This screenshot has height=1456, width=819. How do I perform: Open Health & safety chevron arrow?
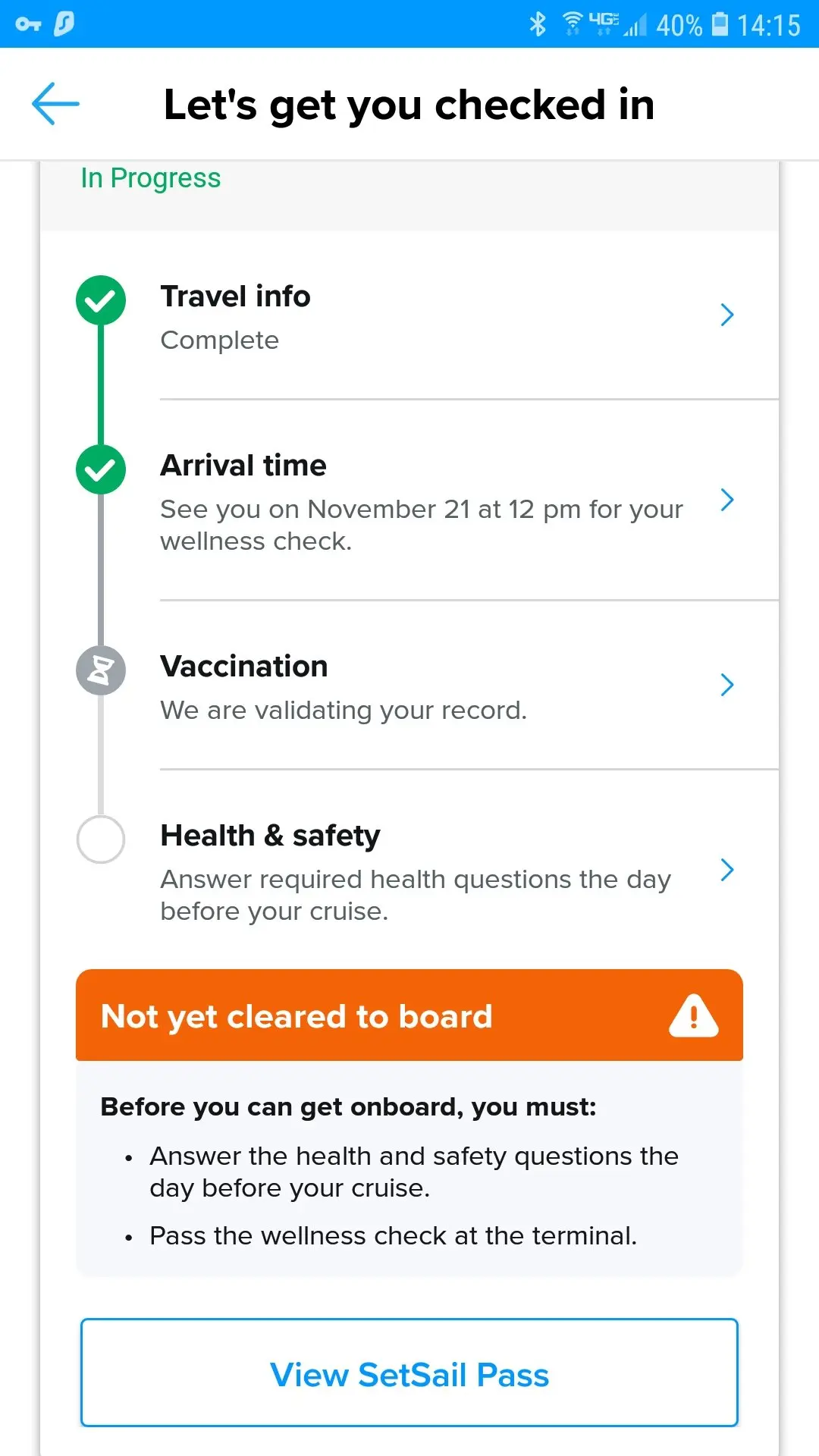click(726, 870)
